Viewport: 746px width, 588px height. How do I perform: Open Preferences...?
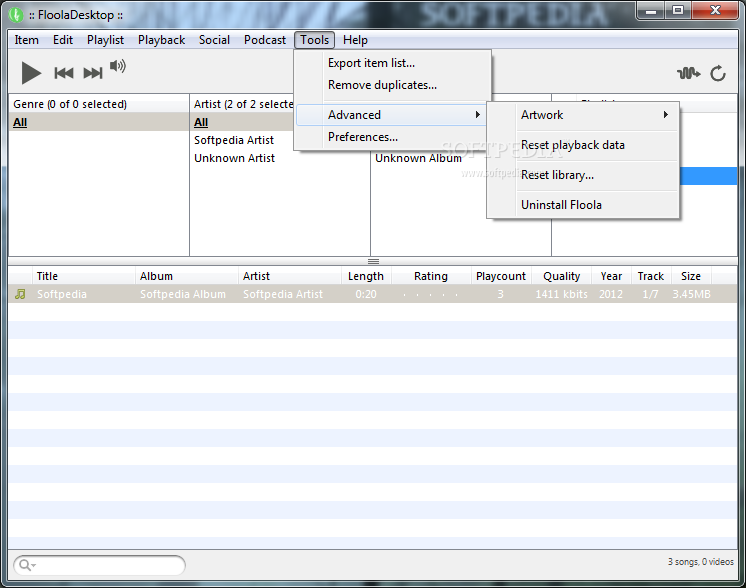393,137
